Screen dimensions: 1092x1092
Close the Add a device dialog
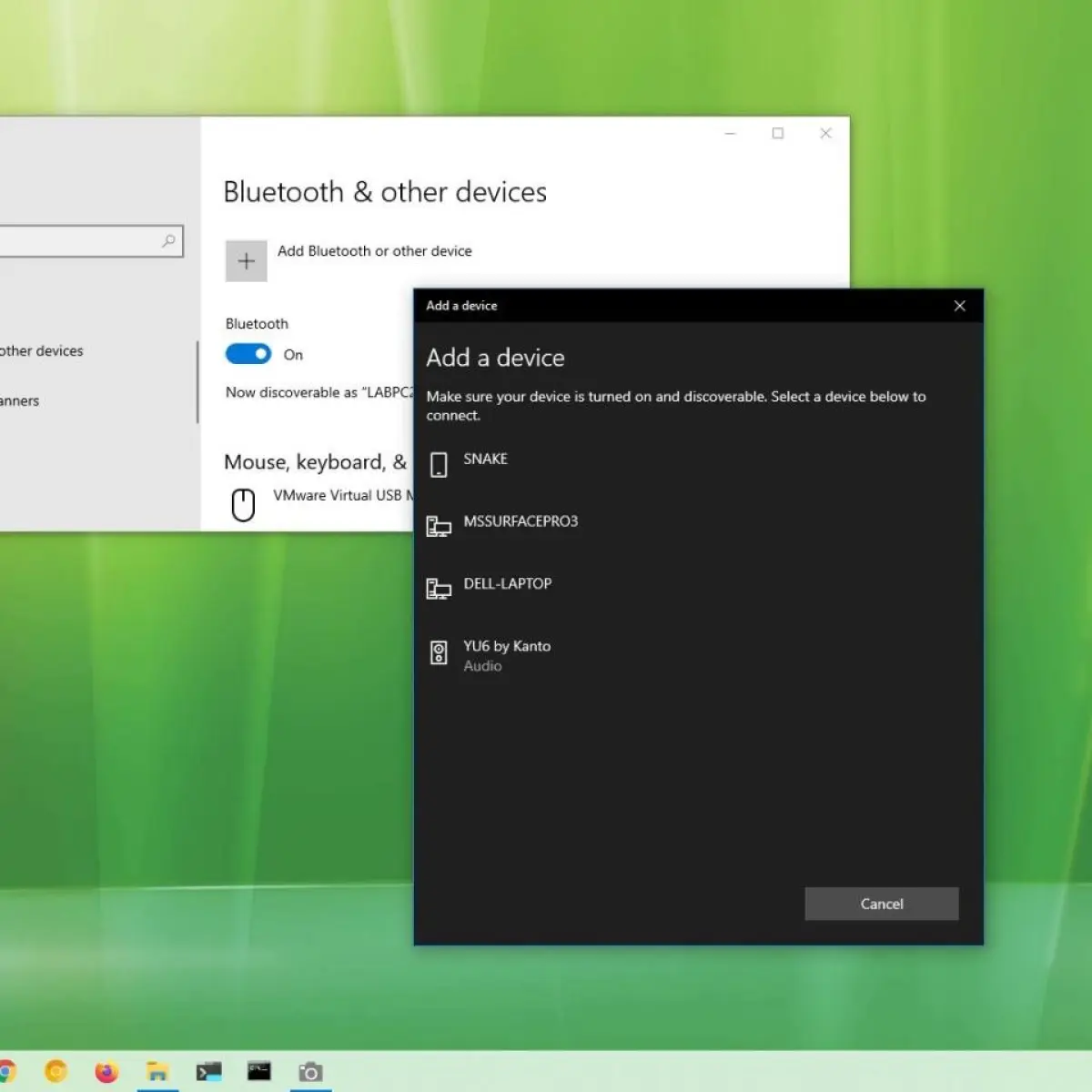pos(959,306)
